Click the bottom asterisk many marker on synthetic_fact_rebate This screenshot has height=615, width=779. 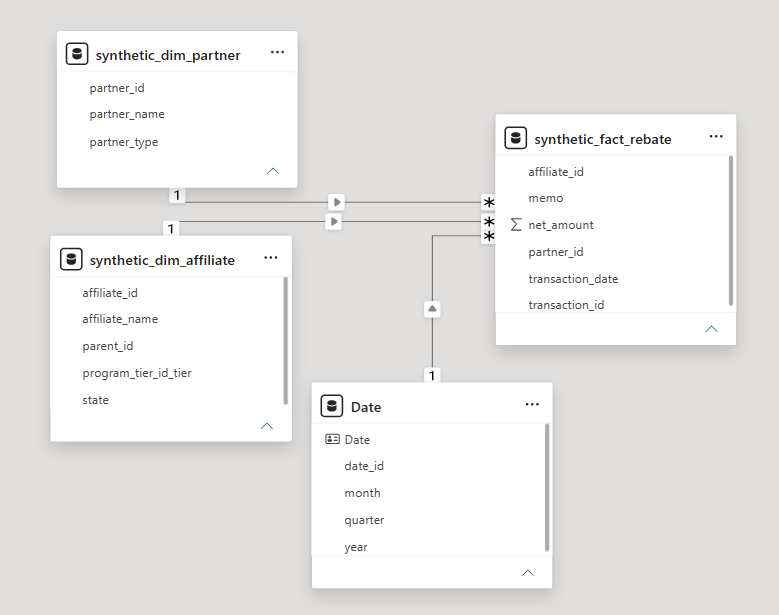click(489, 236)
